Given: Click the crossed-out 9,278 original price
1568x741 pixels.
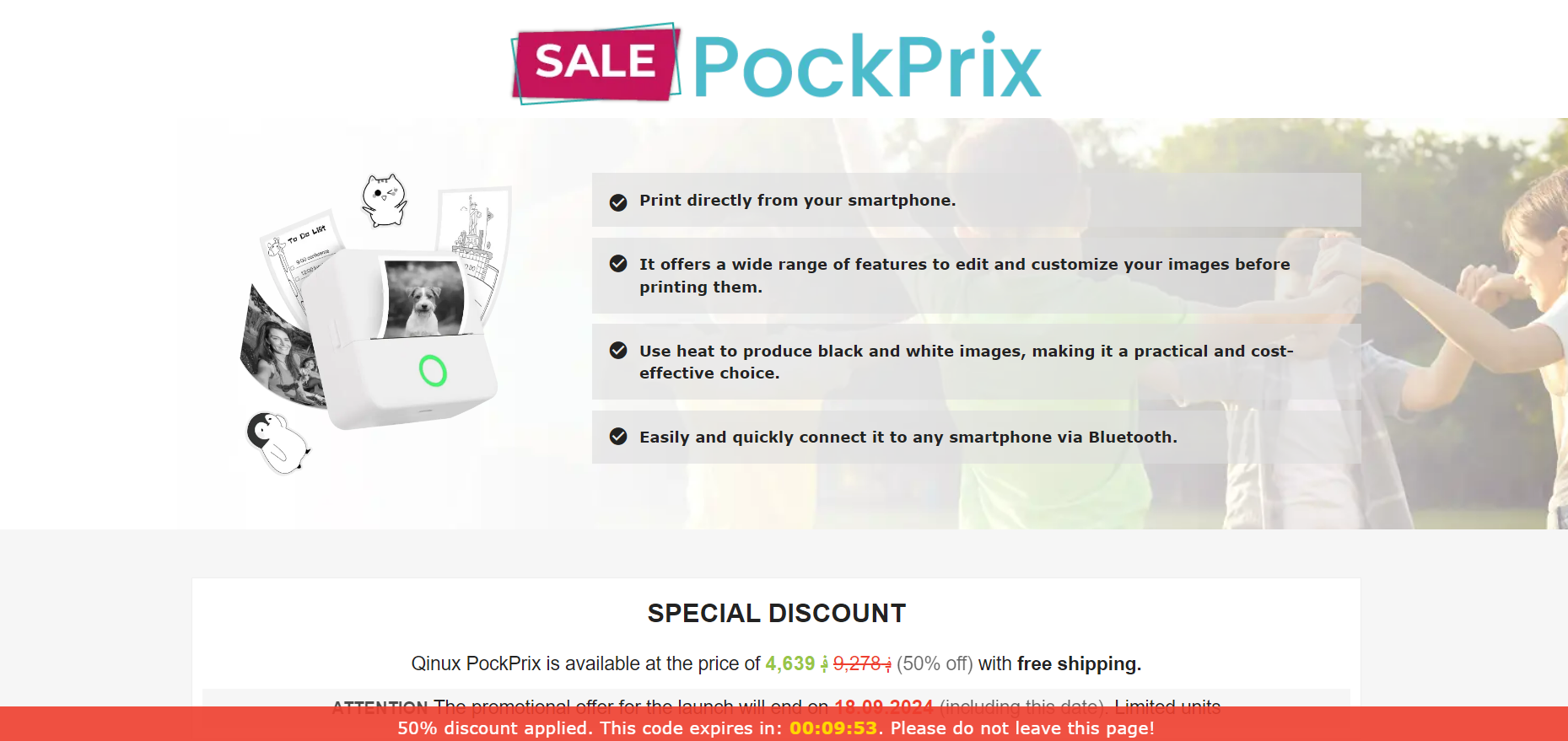Looking at the screenshot, I should [x=862, y=664].
